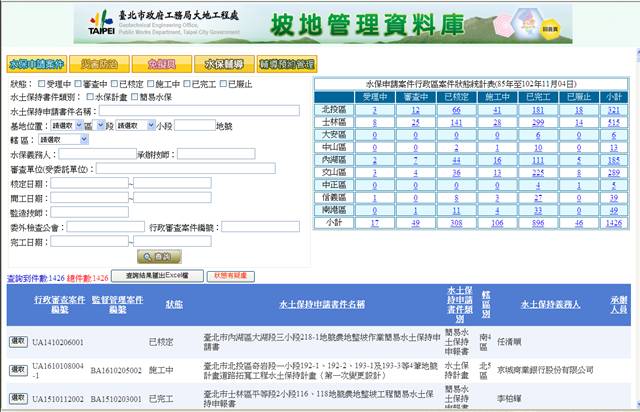Open 北投區 已完工 count 181
The height and width of the screenshot is (412, 640).
538,110
